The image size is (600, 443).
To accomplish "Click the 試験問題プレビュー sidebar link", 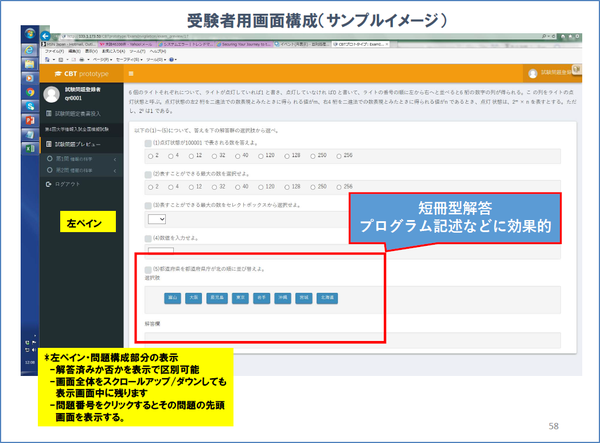I will click(x=81, y=144).
